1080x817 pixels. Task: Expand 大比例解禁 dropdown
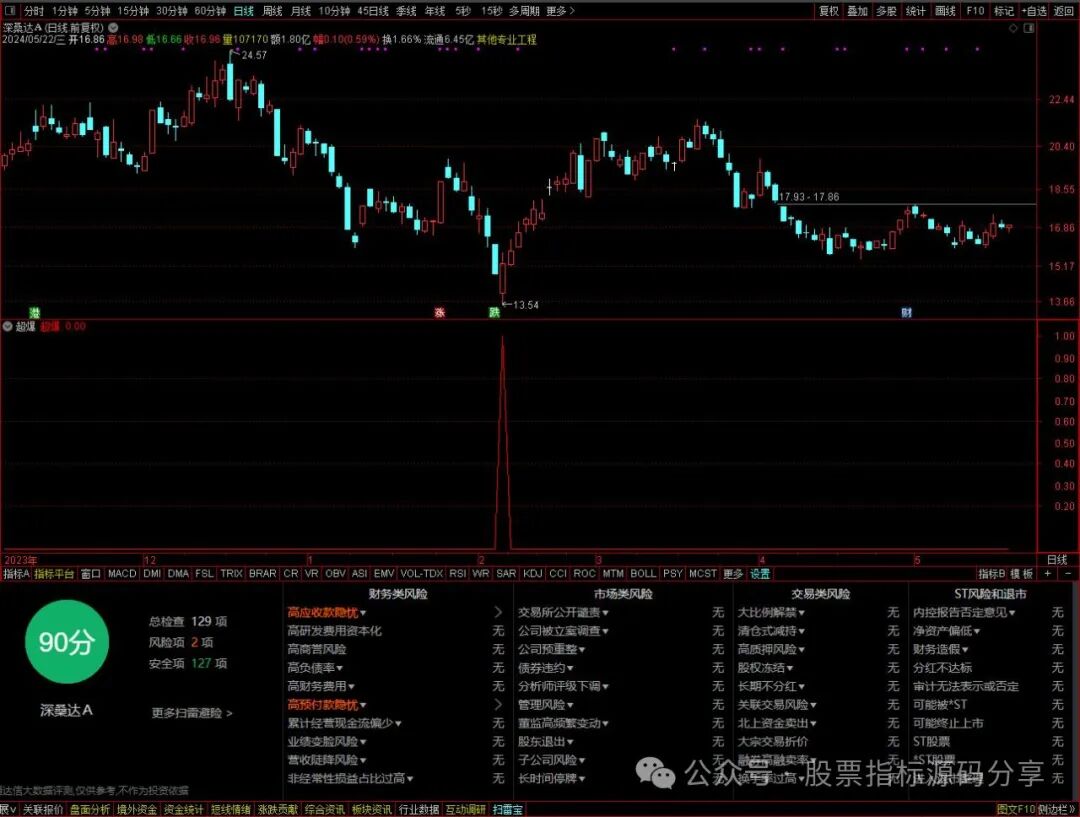(771, 612)
